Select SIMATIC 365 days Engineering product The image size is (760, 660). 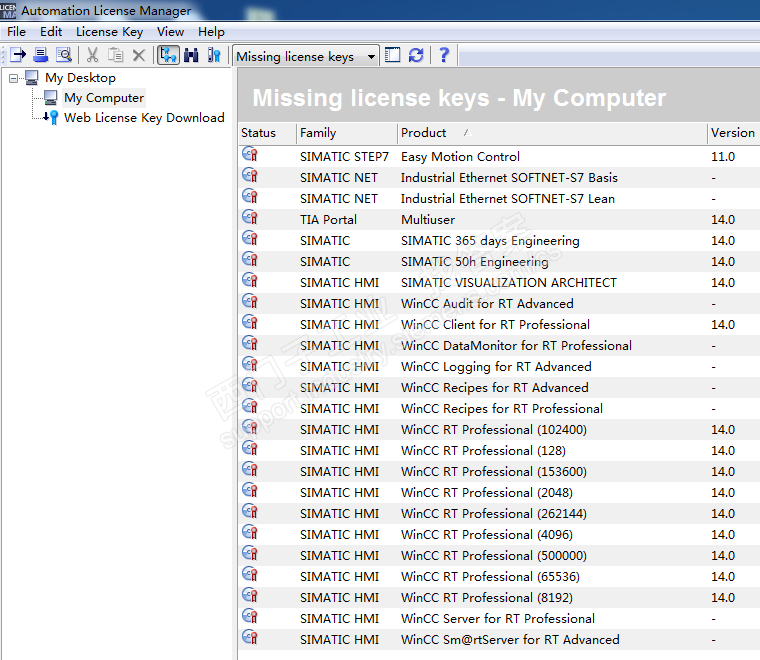tap(490, 241)
